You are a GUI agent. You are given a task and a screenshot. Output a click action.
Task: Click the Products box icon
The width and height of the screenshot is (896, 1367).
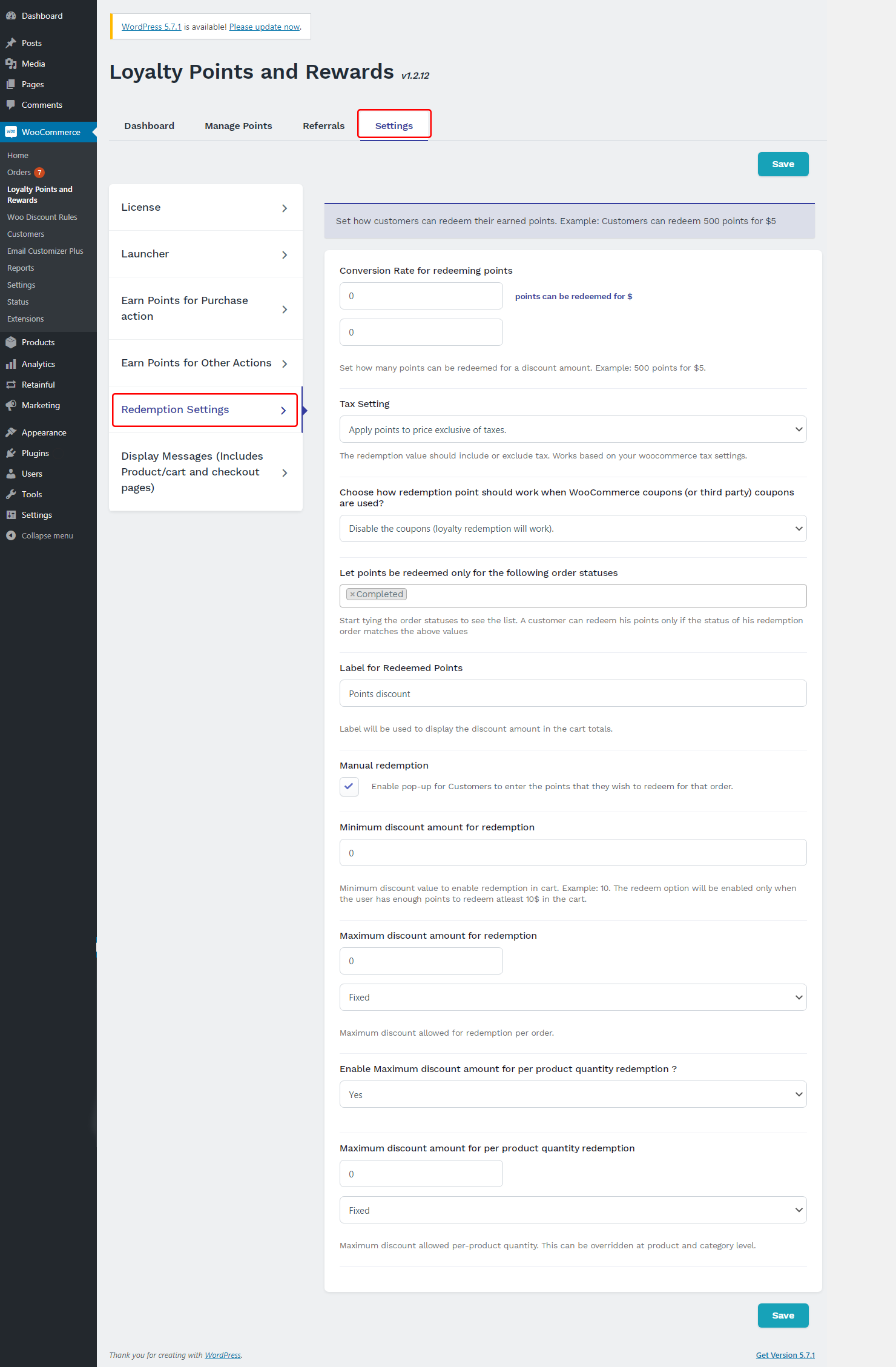[11, 342]
